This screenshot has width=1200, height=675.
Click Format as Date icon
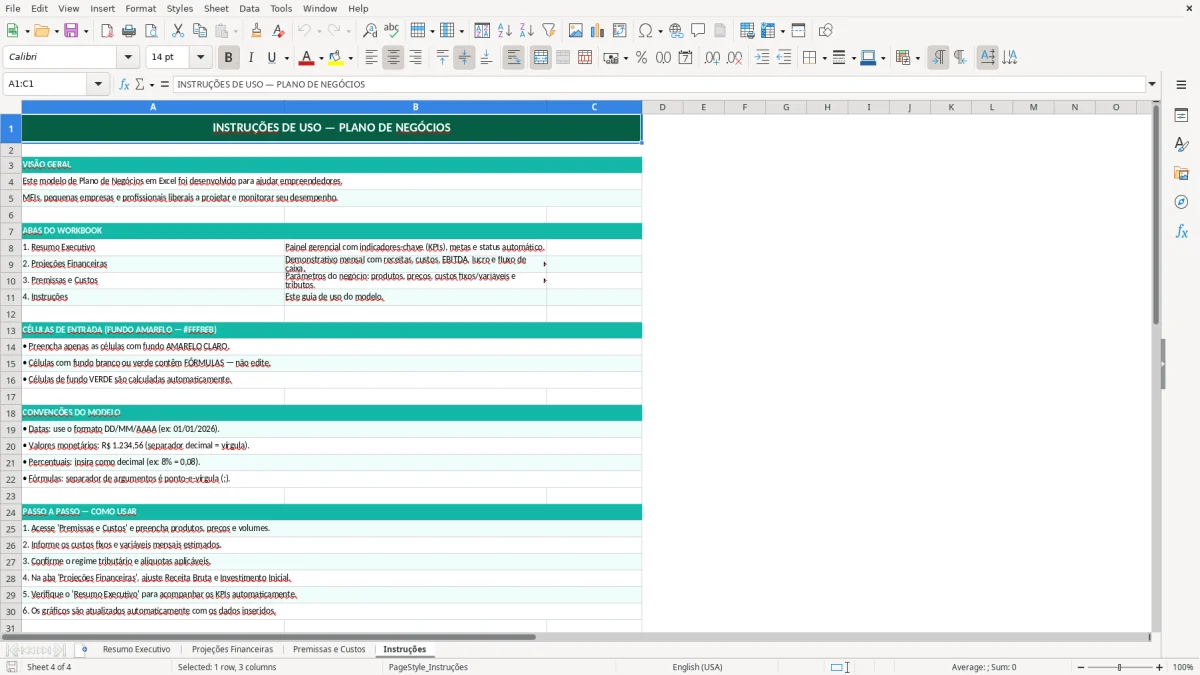pos(685,58)
